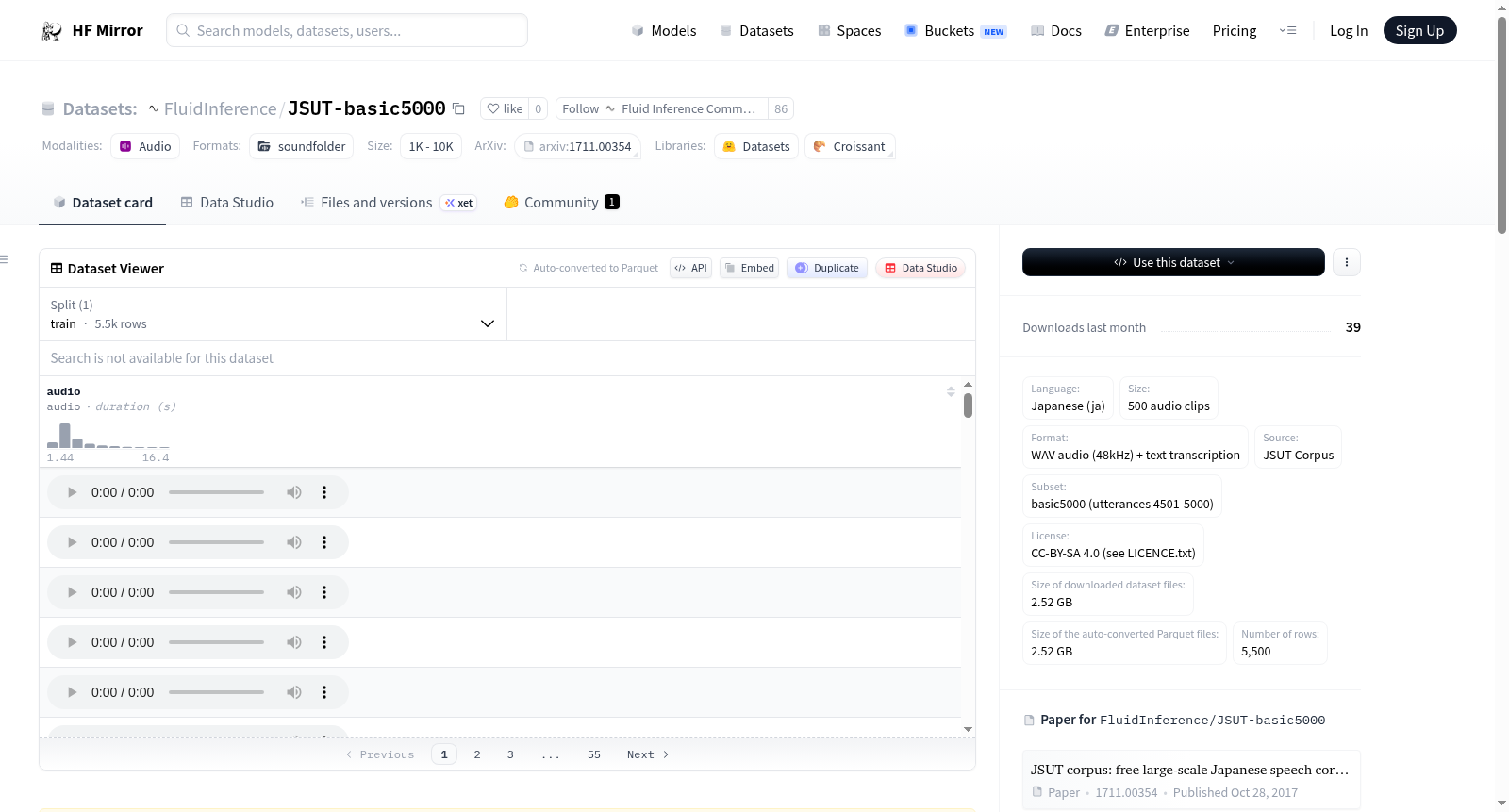Play the fourth audio row
Viewport: 1509px width, 812px height.
tap(72, 642)
